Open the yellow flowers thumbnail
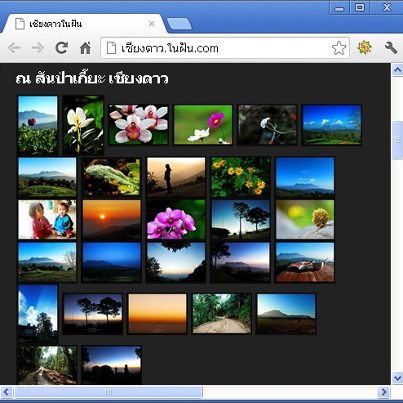Viewport: 403px width, 403px height. [x=240, y=177]
